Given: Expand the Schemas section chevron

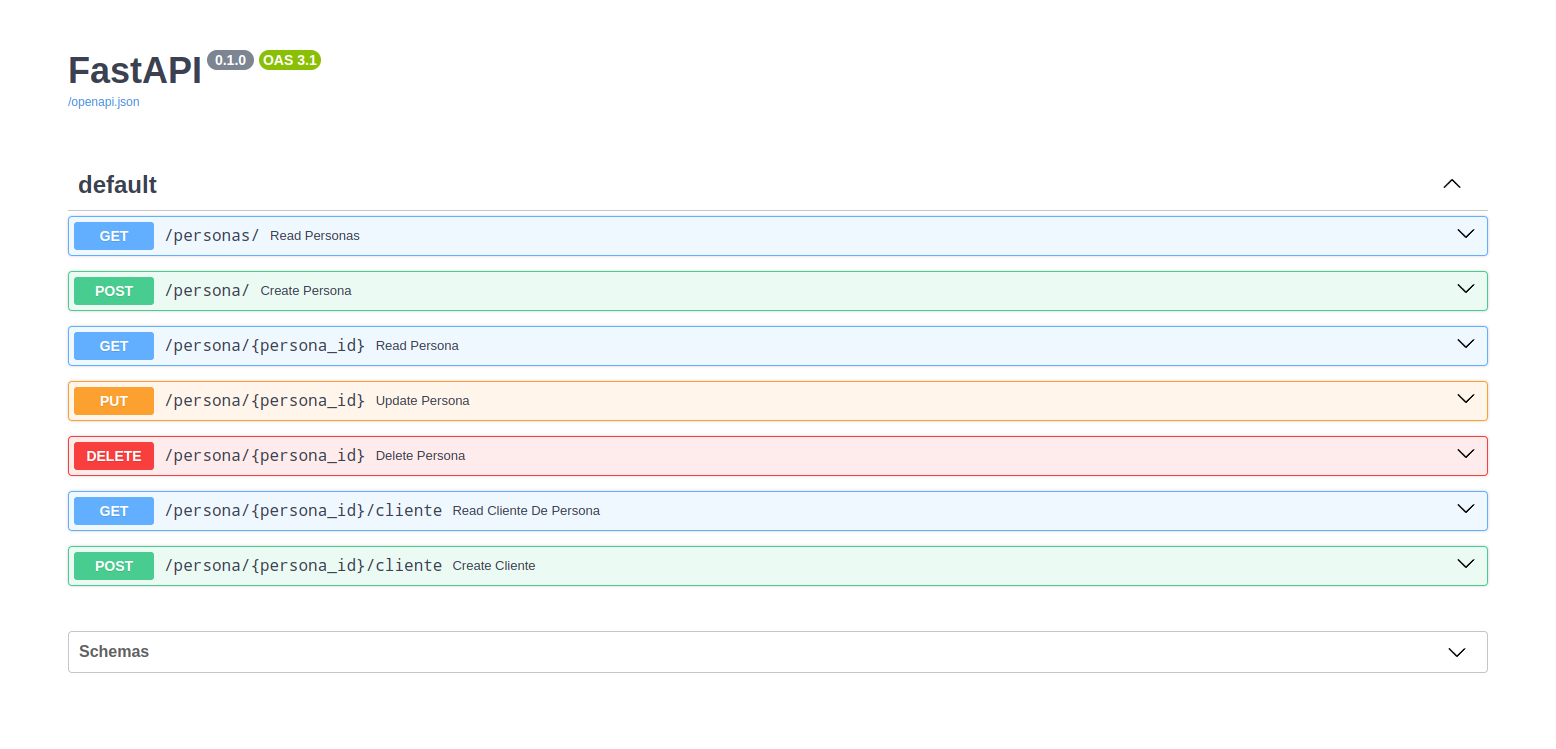Looking at the screenshot, I should coord(1457,652).
